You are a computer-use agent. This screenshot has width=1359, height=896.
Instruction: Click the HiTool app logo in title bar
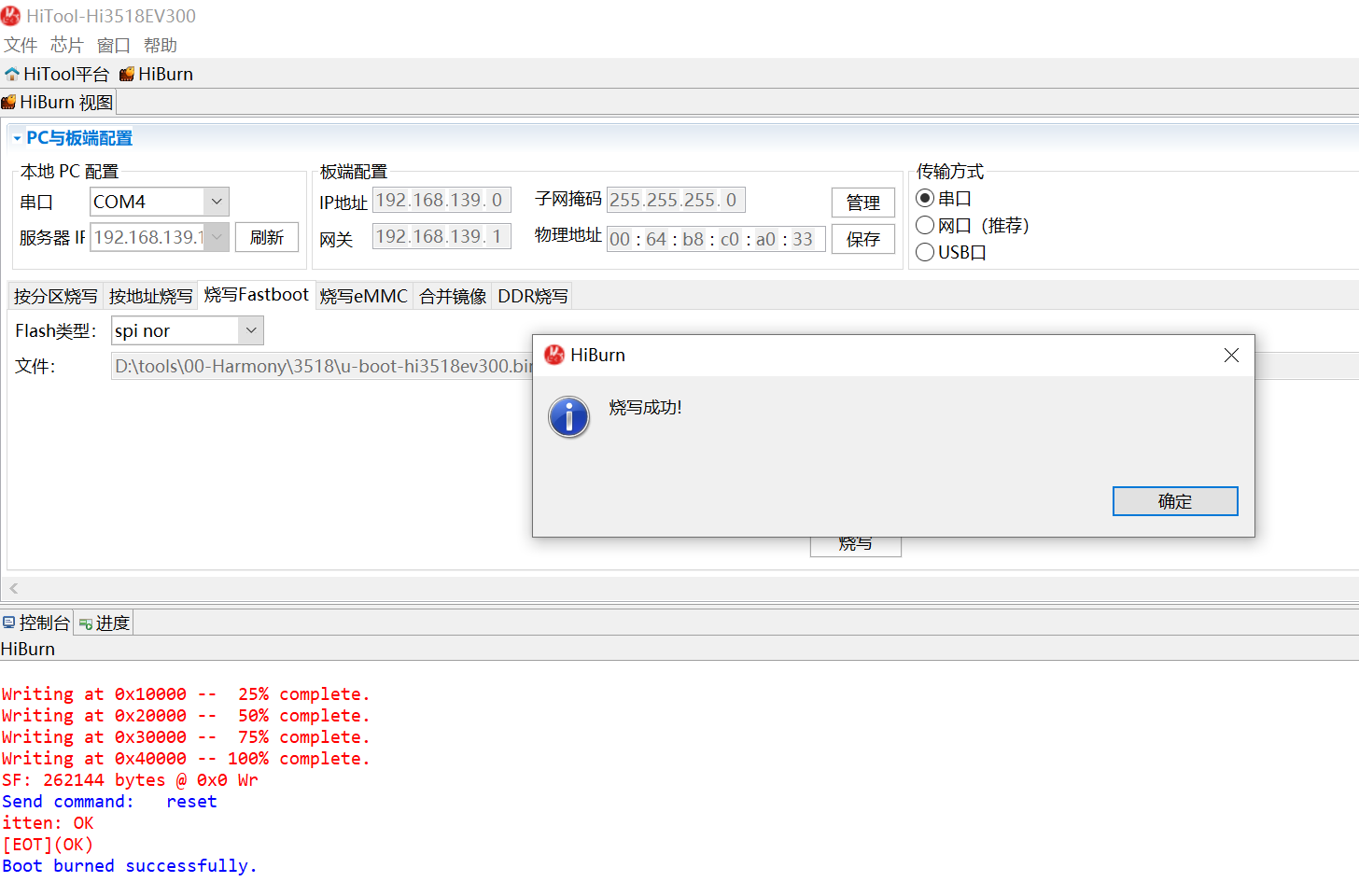[x=11, y=16]
